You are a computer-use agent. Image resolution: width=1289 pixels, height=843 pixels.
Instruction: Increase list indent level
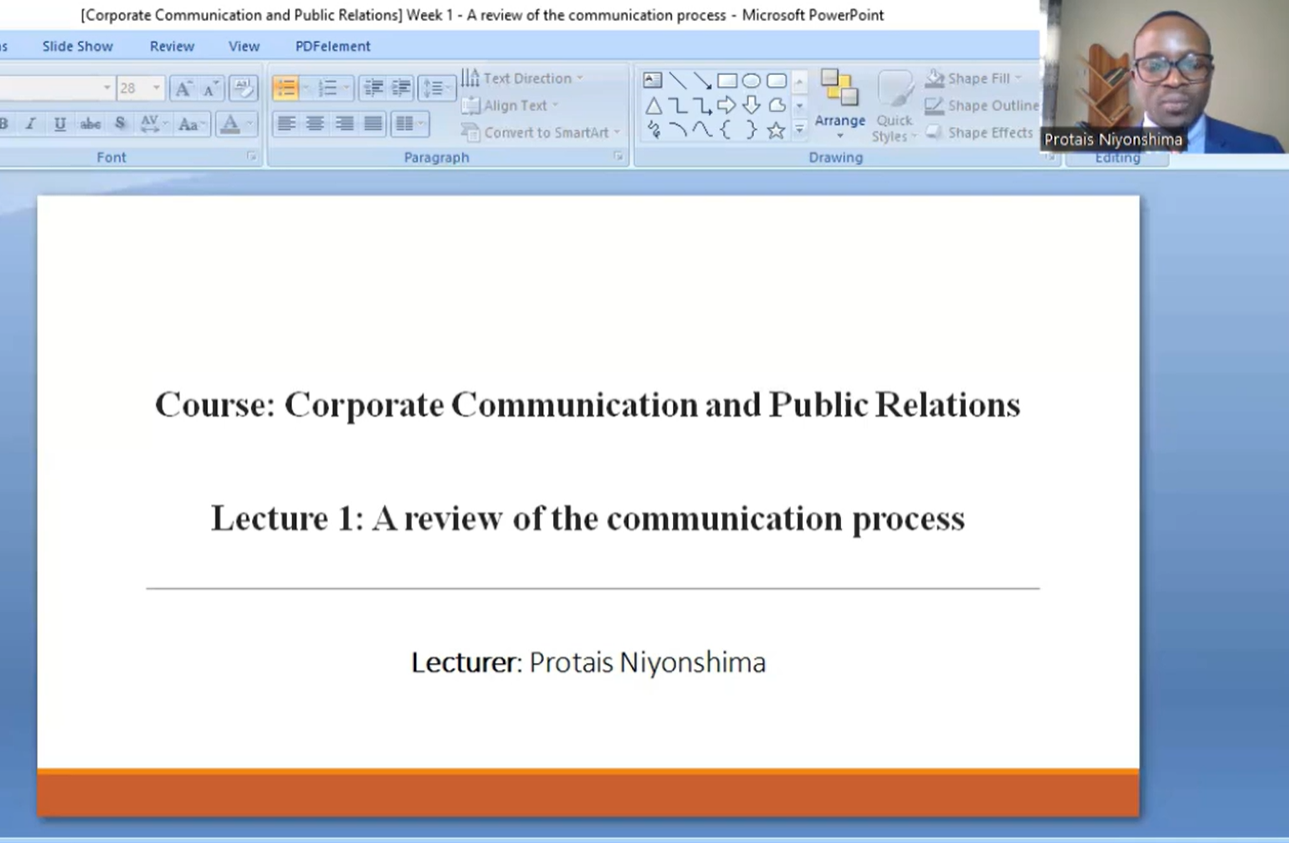[400, 89]
